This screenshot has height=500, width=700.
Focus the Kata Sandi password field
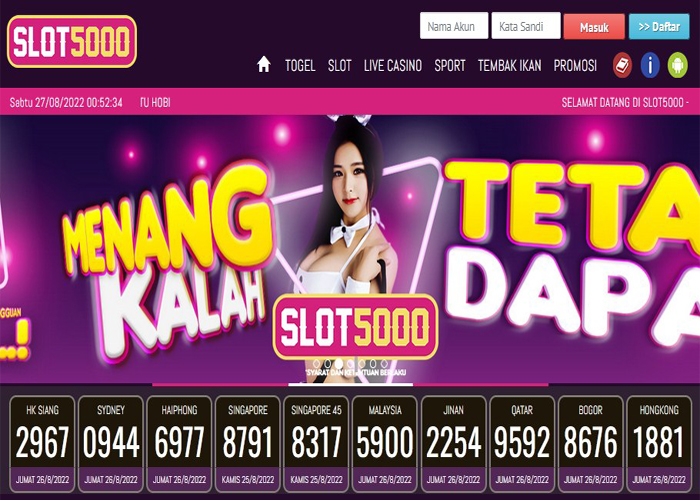click(x=525, y=26)
